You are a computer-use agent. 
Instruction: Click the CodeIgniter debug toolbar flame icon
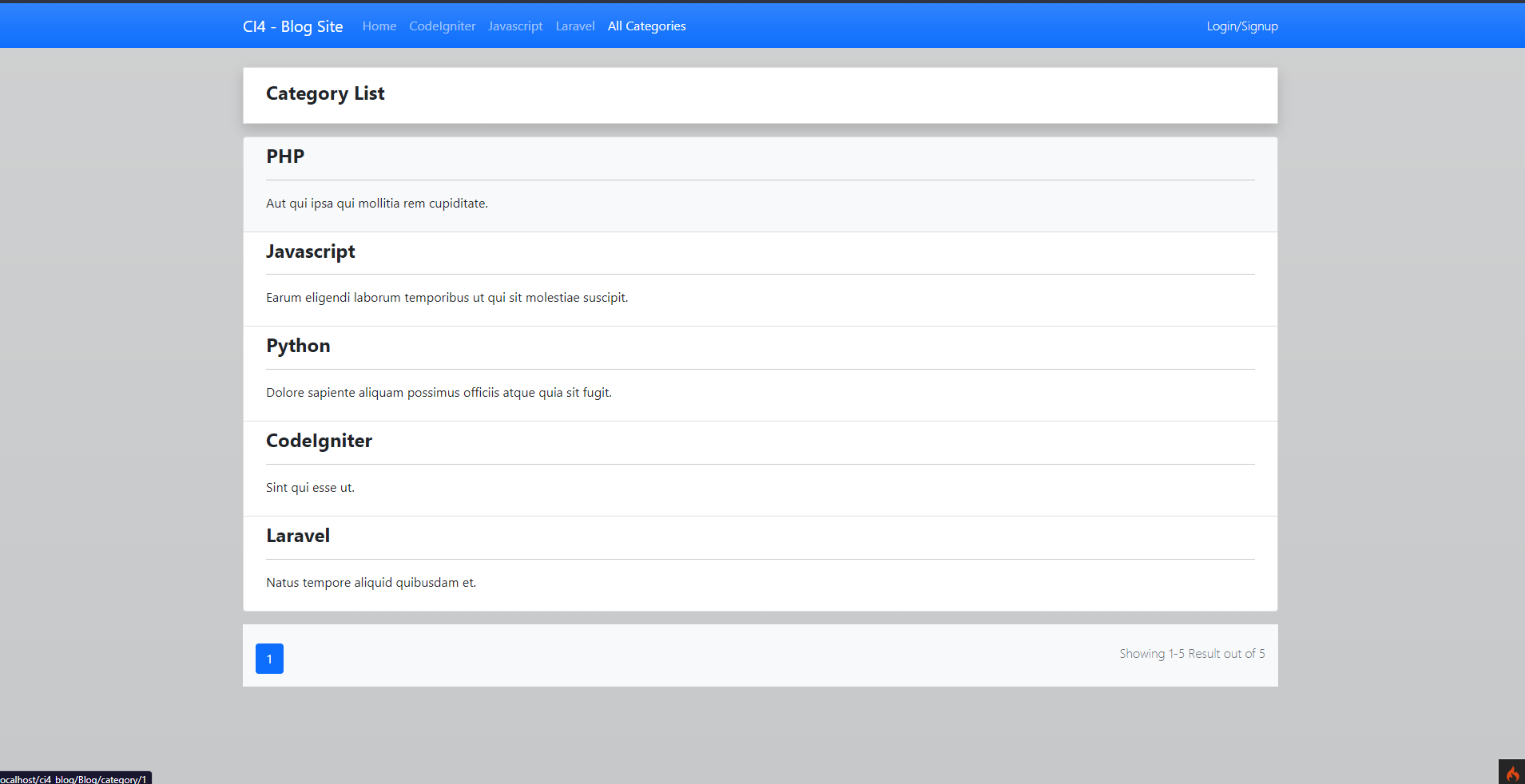1511,772
